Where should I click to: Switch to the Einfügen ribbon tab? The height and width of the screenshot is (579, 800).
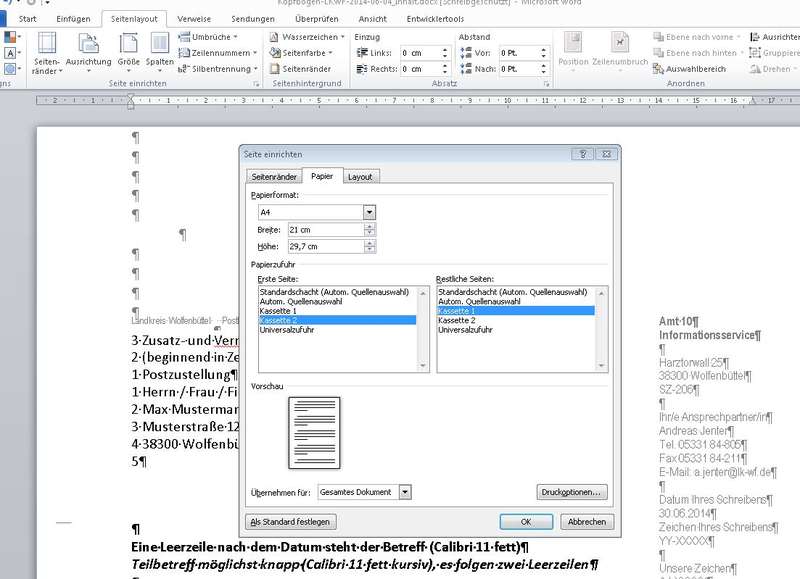[x=73, y=19]
